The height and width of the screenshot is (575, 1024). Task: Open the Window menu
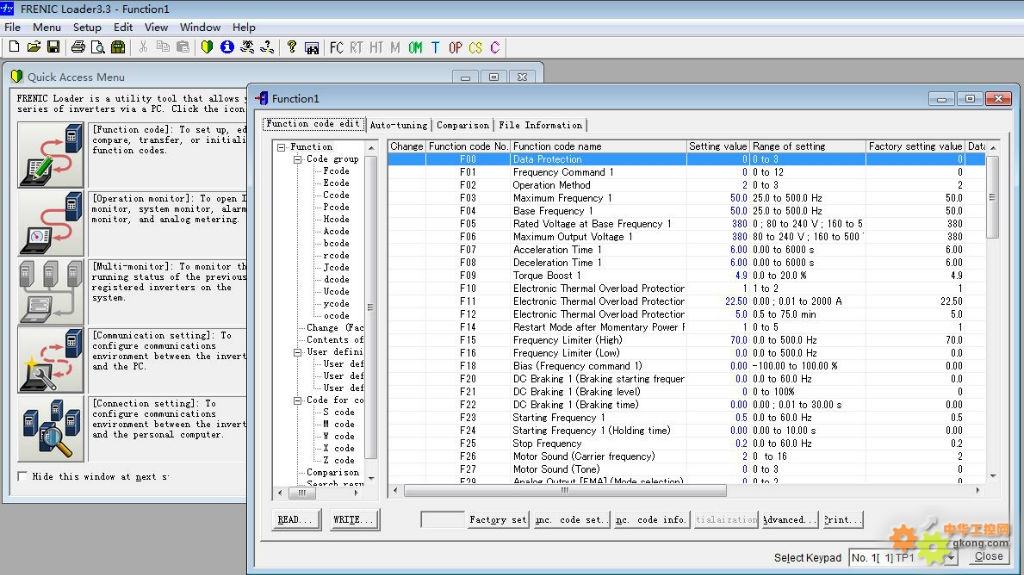click(x=200, y=27)
